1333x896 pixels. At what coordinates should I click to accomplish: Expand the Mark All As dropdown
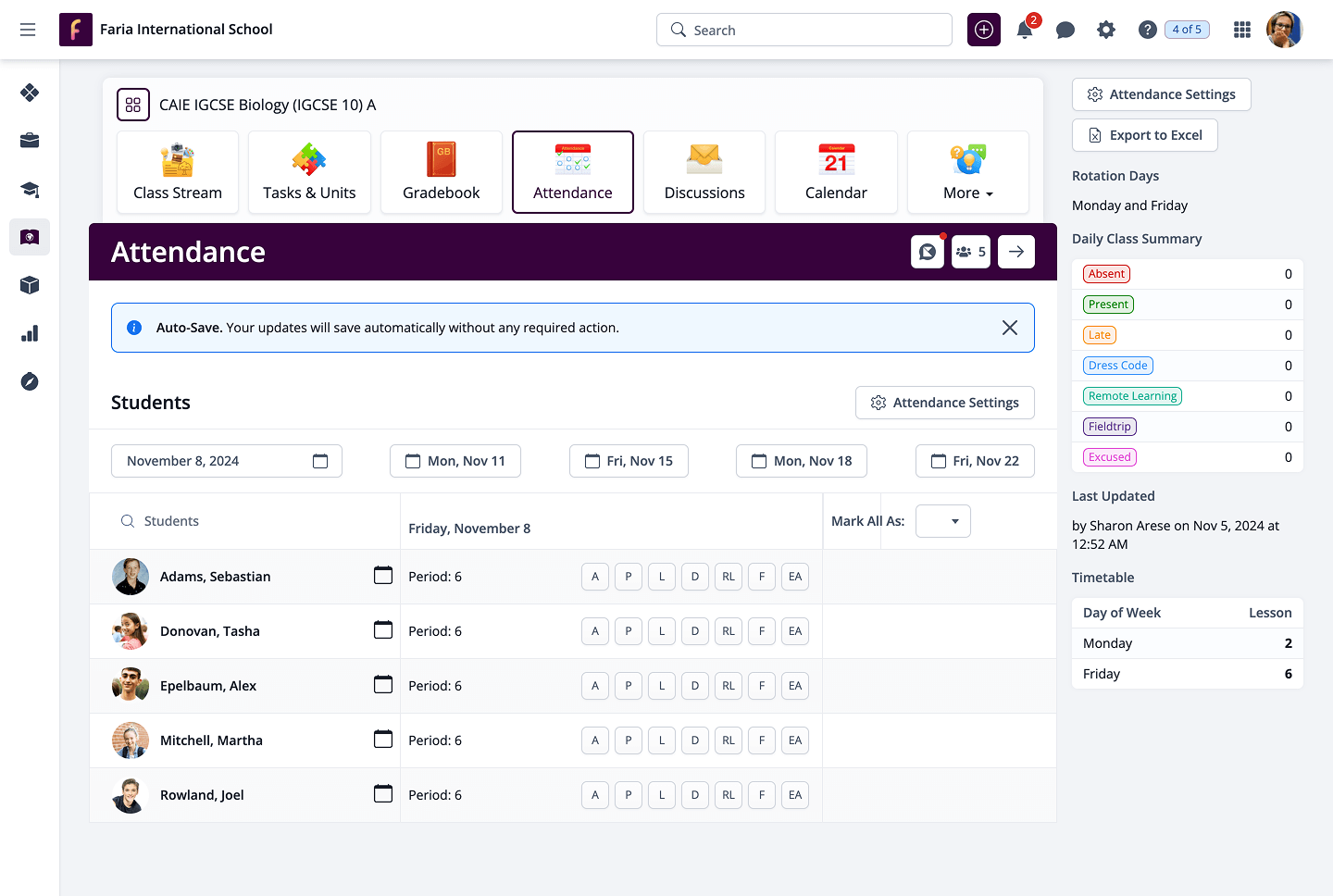pos(942,521)
